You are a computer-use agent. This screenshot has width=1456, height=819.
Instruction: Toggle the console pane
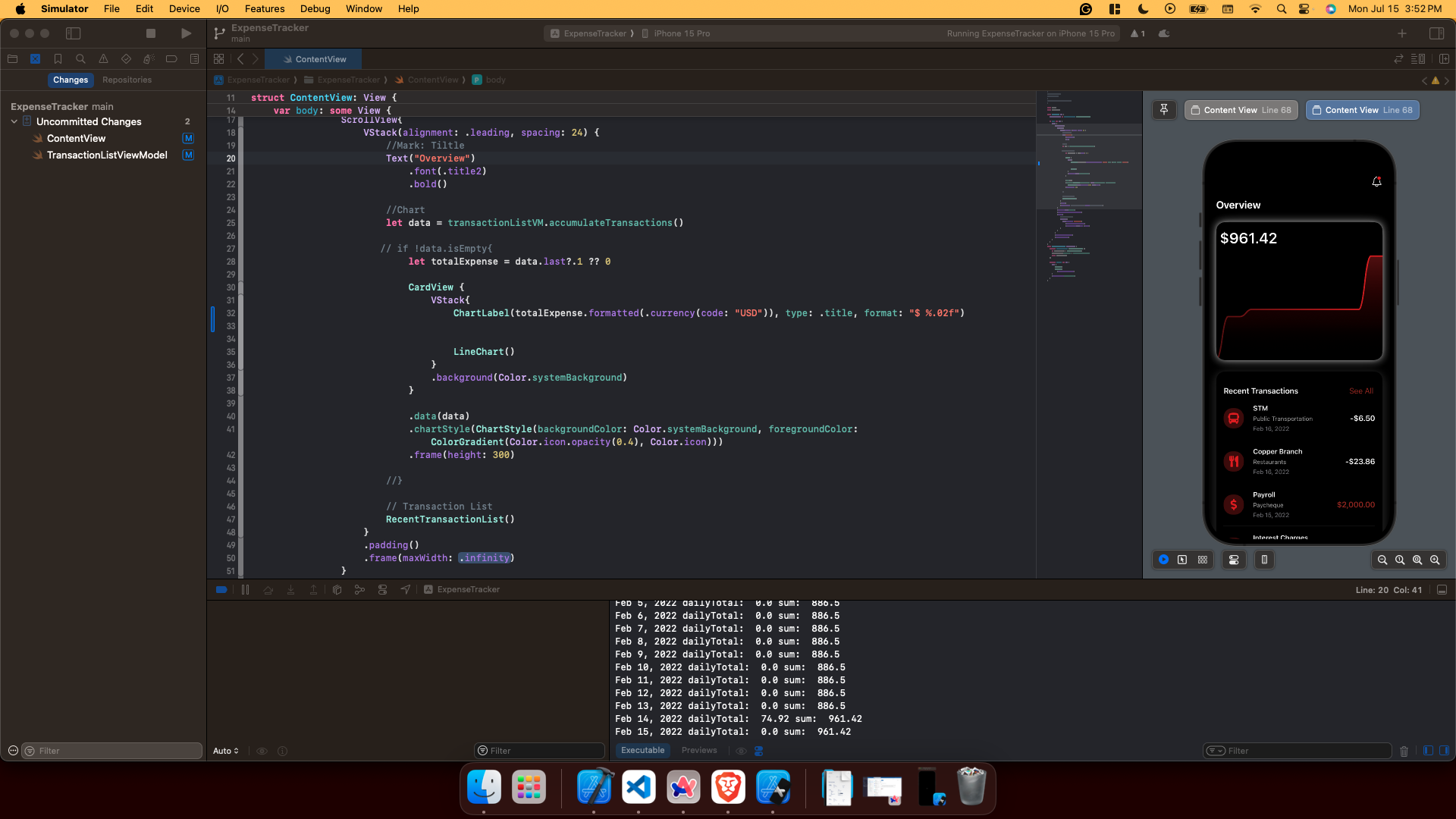pos(1444,751)
